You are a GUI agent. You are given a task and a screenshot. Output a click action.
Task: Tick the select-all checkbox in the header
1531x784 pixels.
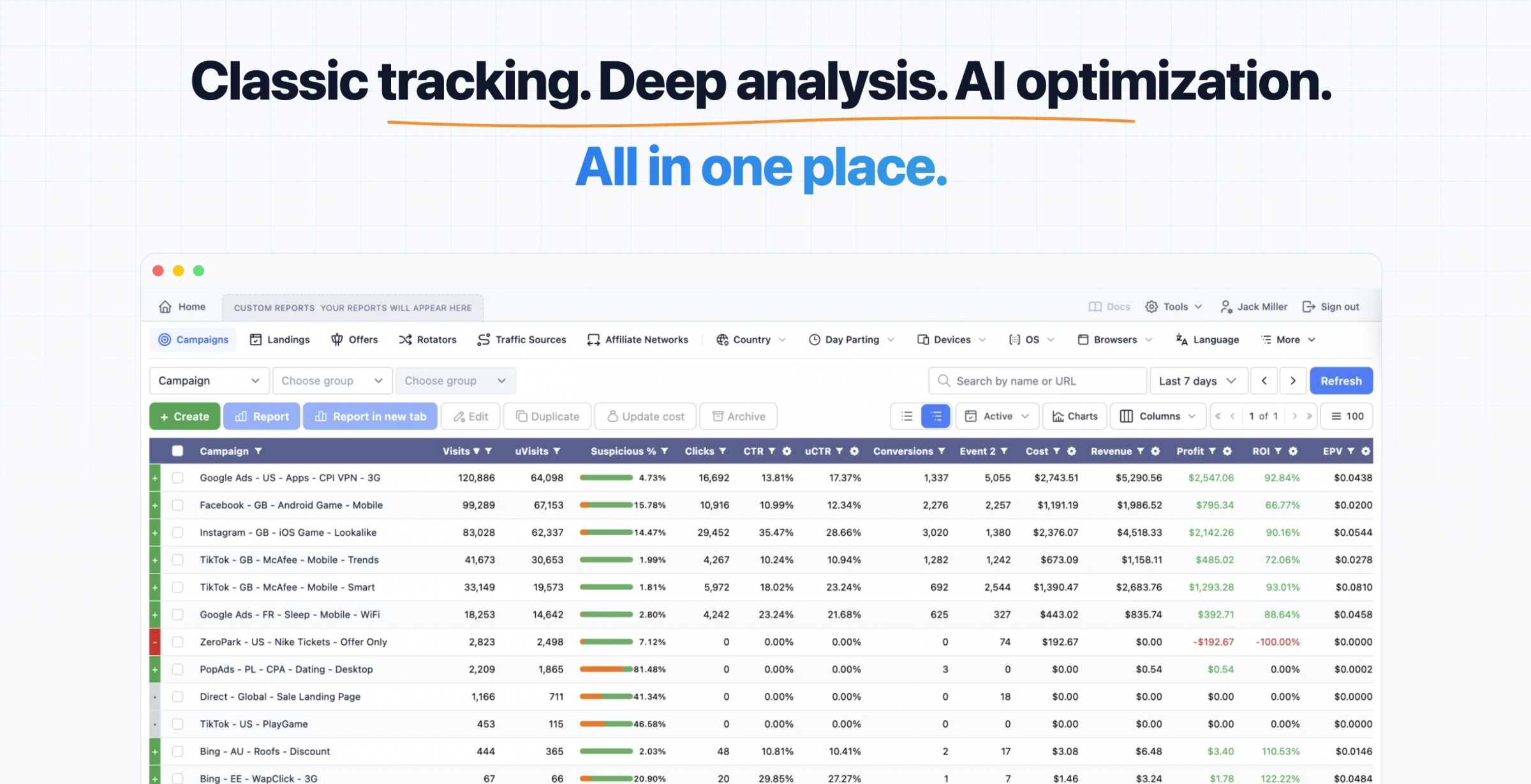pyautogui.click(x=178, y=451)
